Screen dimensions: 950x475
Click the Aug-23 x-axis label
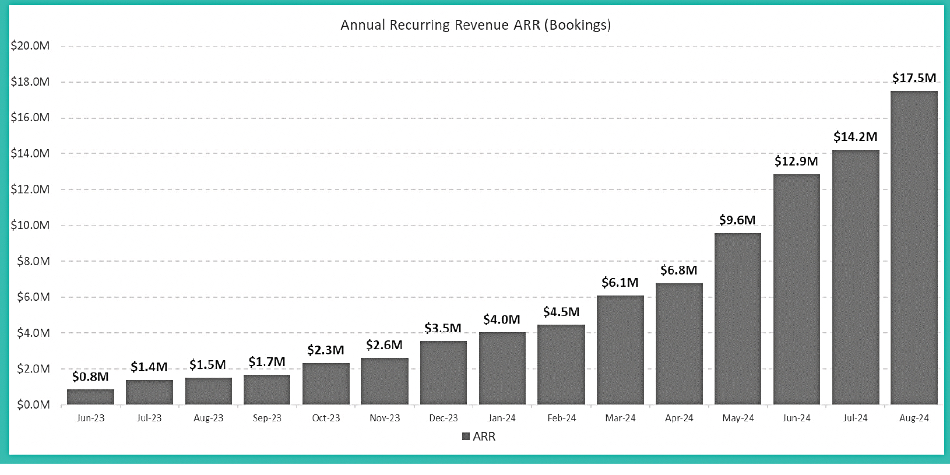(208, 417)
